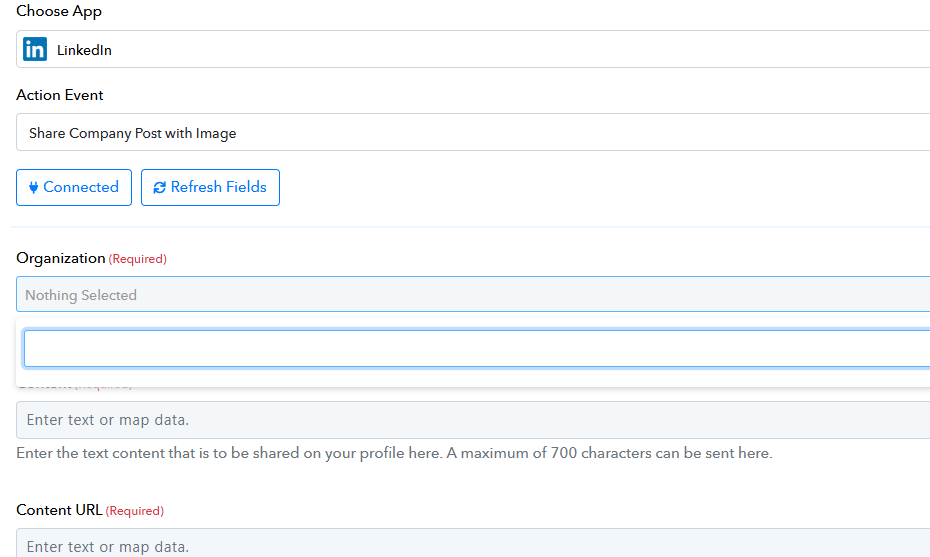Click the 700 characters help text
The image size is (930, 557).
point(394,453)
